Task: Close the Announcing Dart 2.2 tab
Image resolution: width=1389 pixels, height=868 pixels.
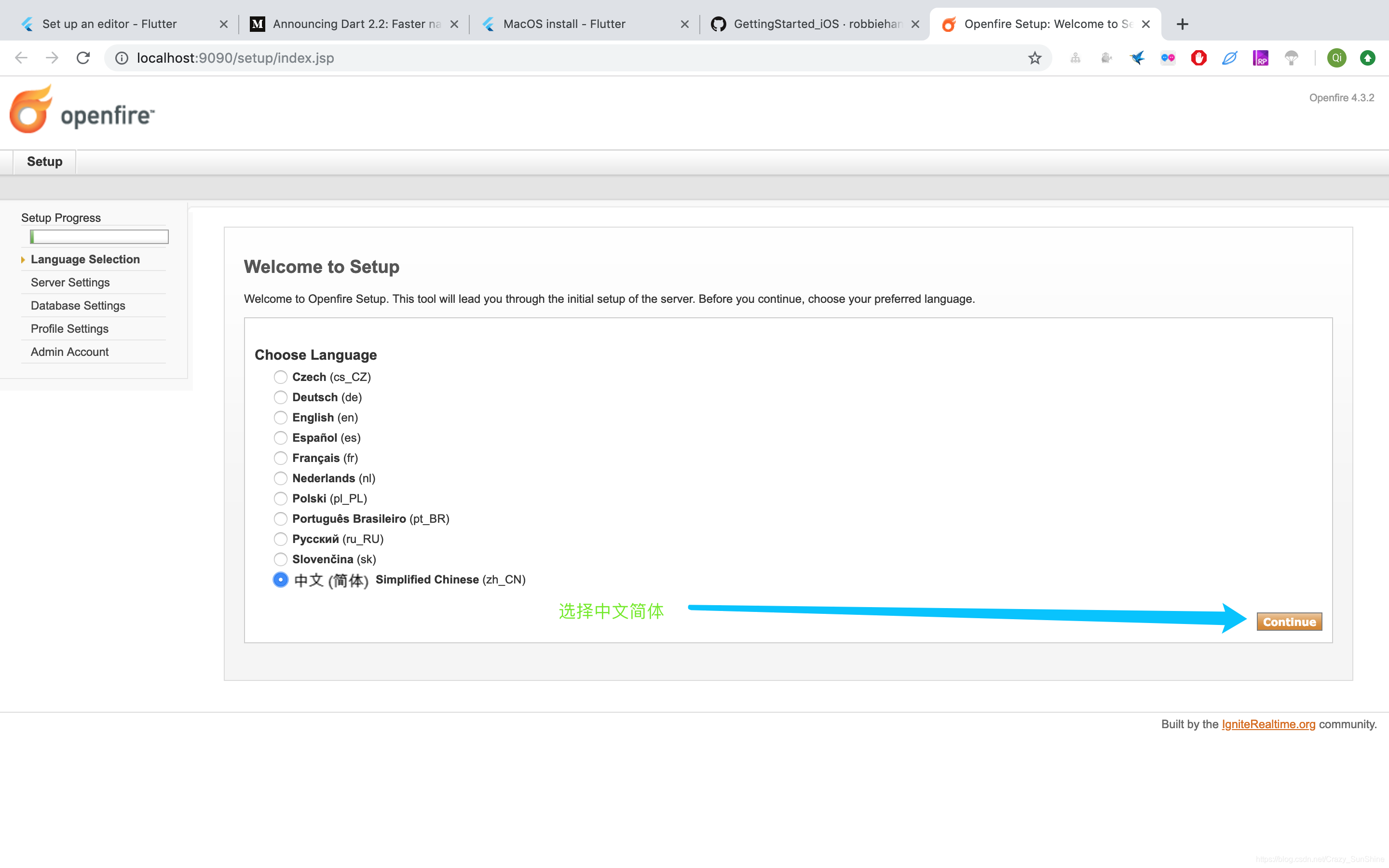Action: [x=454, y=24]
